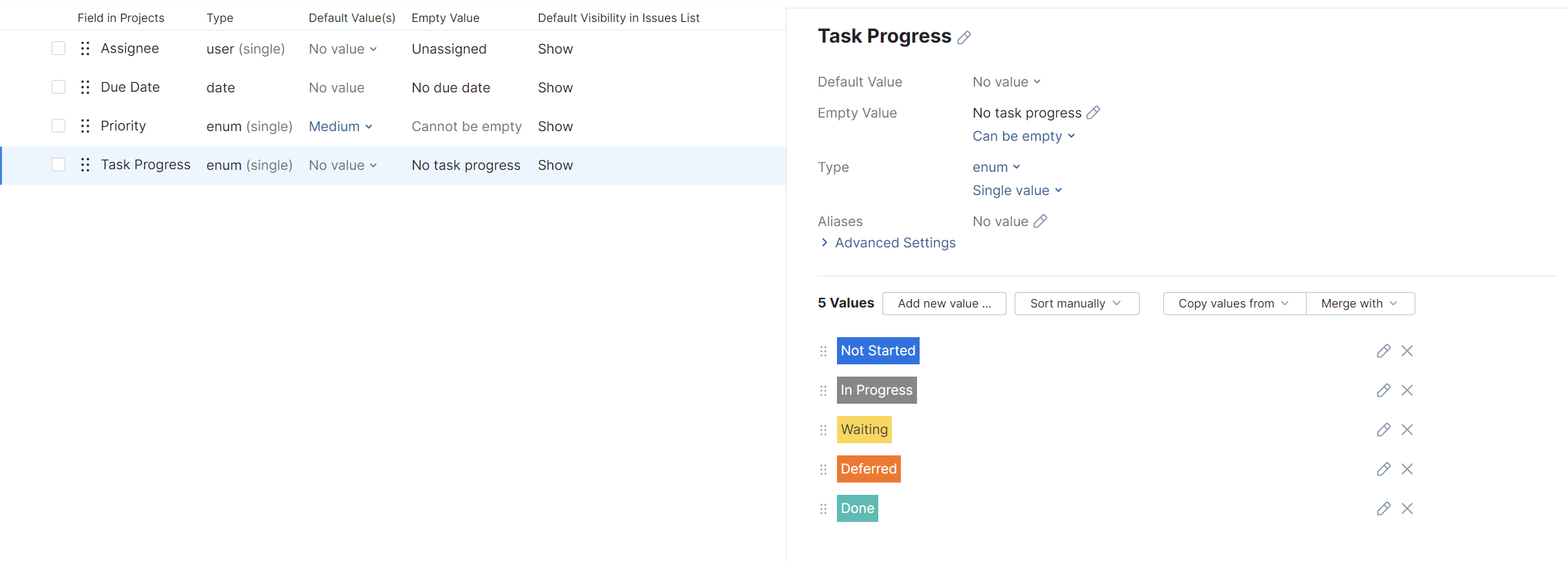The width and height of the screenshot is (1568, 562).
Task: Click the Aliases edit pencil icon
Action: (x=1040, y=222)
